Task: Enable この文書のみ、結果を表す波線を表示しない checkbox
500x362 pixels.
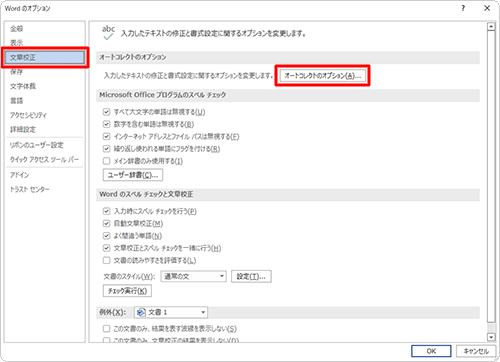Action: click(x=106, y=329)
